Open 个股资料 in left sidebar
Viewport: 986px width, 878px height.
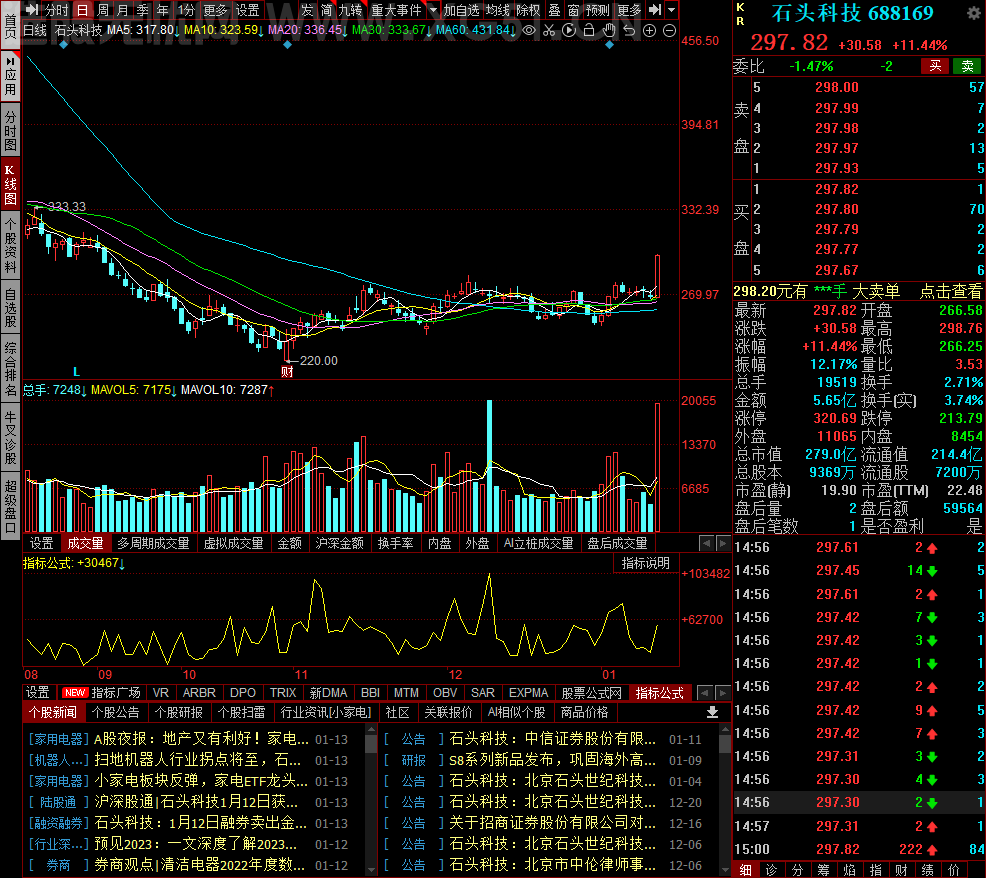(10, 246)
